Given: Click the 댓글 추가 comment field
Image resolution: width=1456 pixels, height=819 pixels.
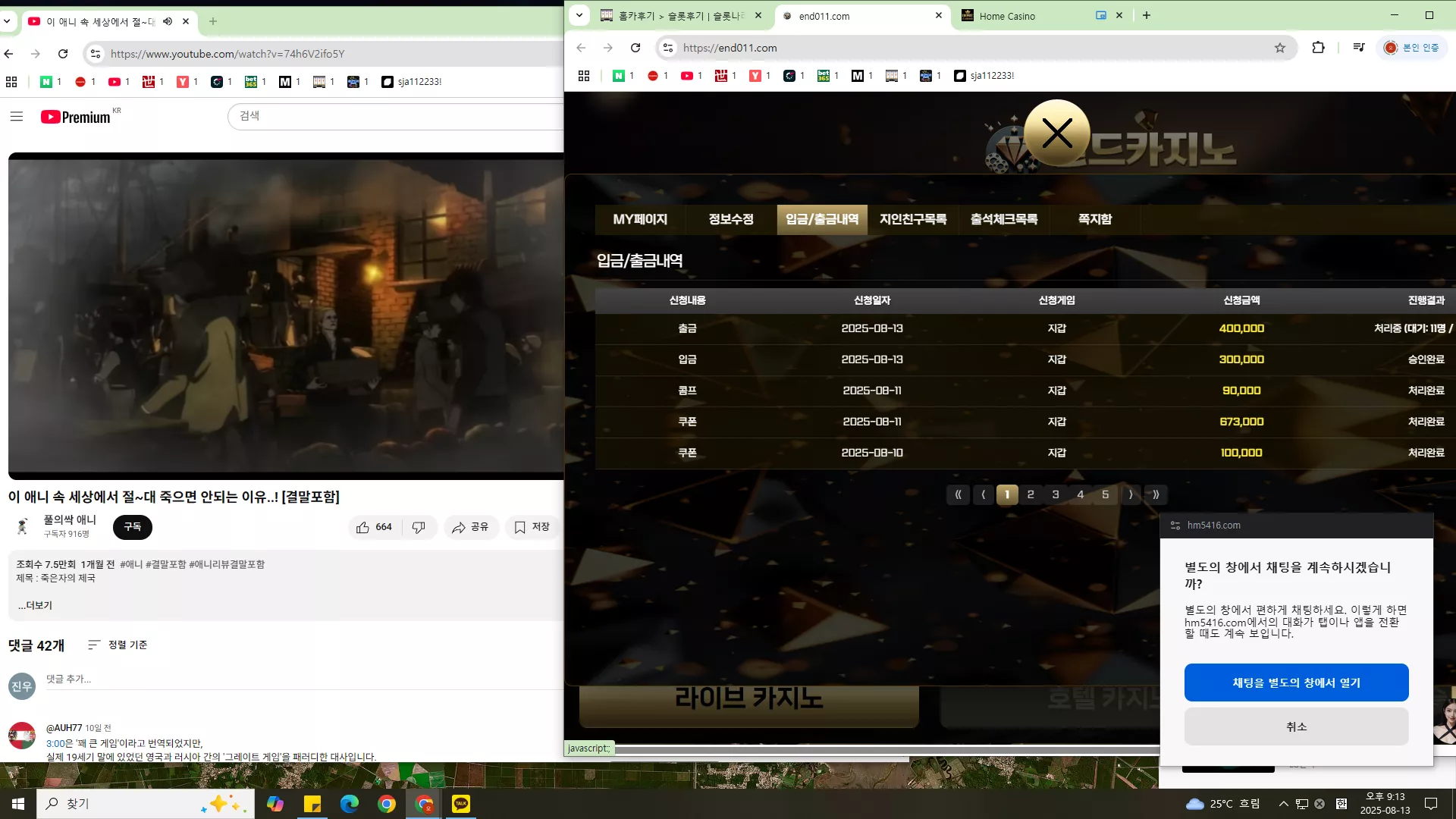Looking at the screenshot, I should [303, 679].
